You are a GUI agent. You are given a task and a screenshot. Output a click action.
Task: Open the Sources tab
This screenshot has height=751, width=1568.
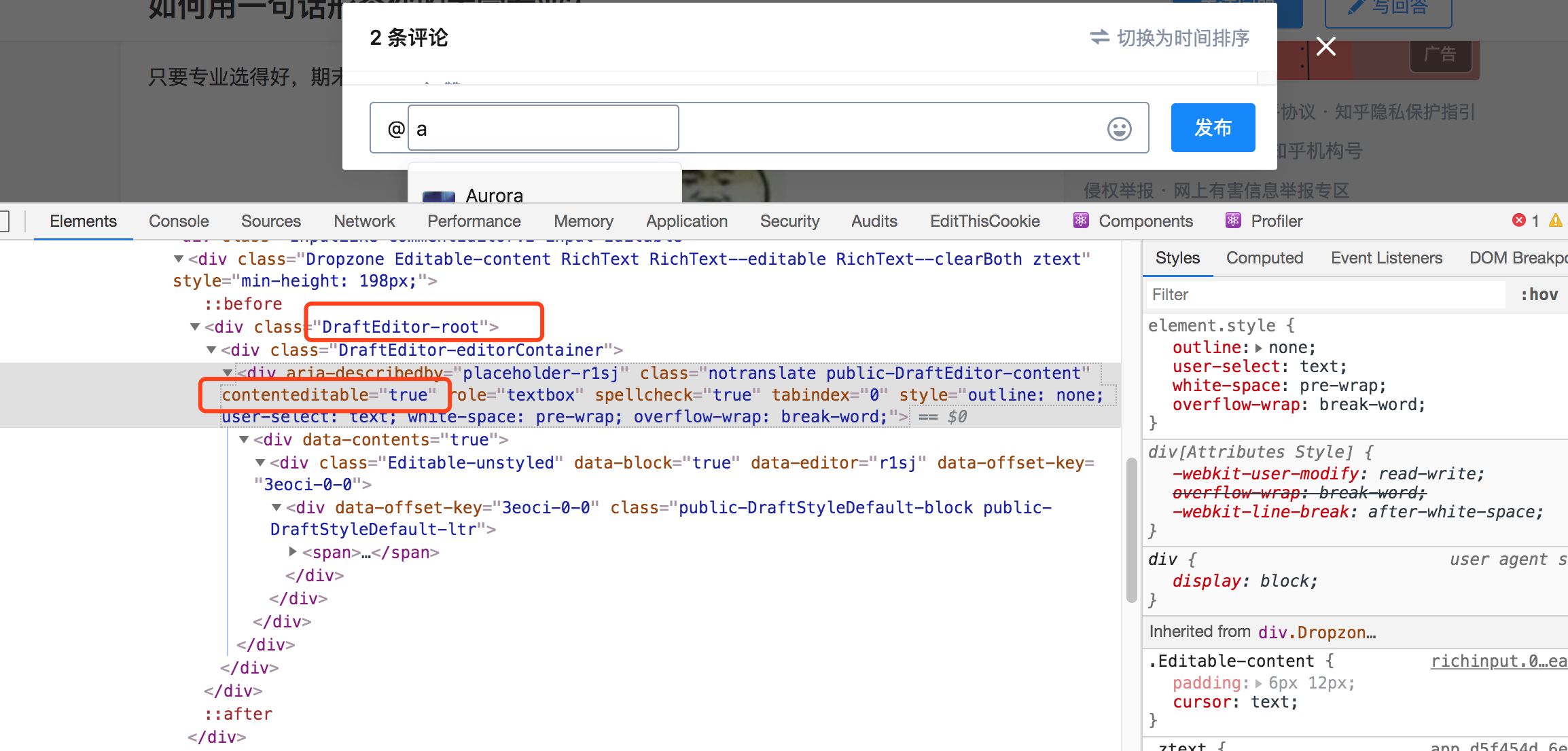click(270, 221)
